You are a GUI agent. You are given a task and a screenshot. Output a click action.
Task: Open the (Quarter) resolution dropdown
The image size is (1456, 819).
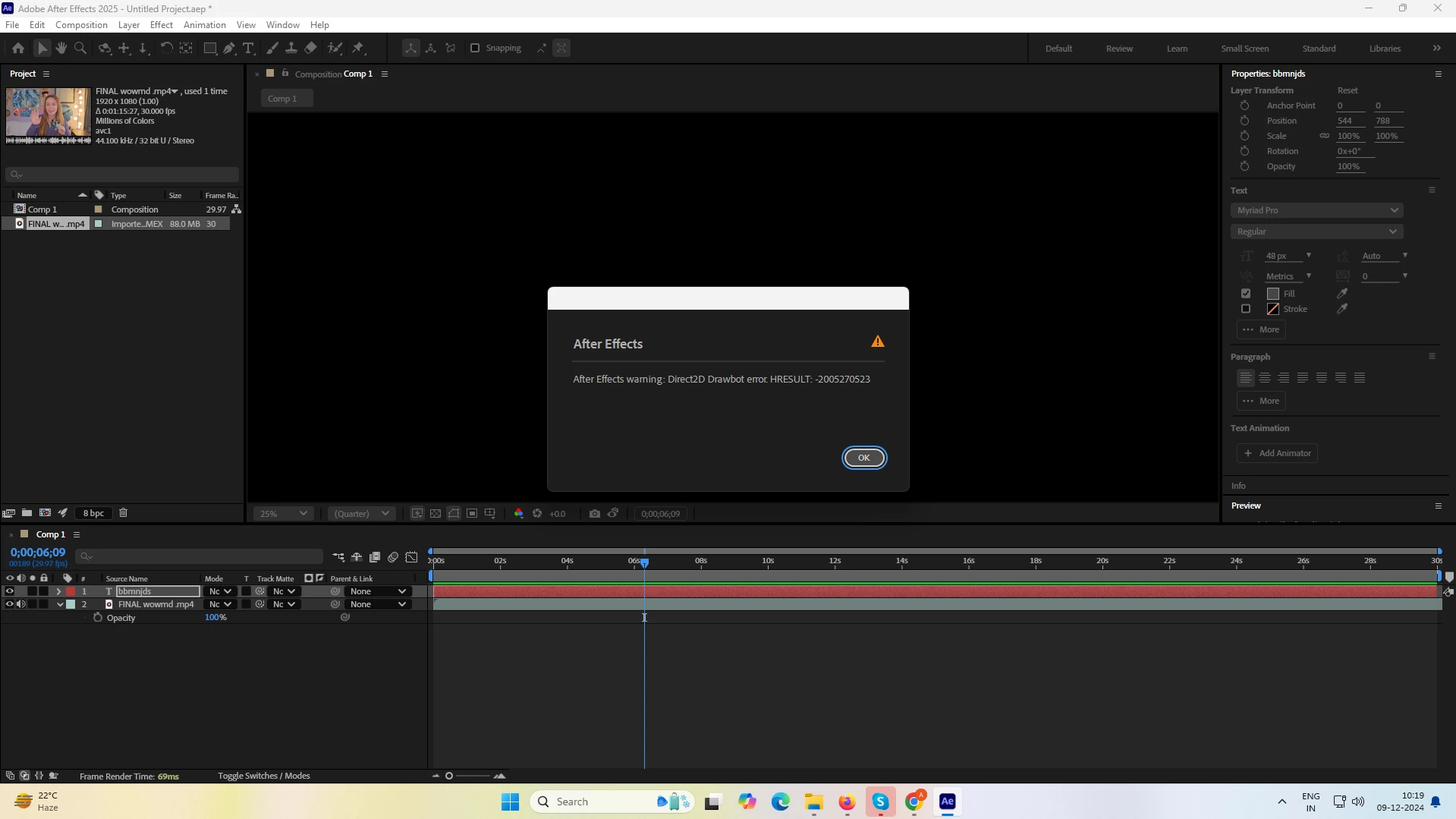click(362, 514)
